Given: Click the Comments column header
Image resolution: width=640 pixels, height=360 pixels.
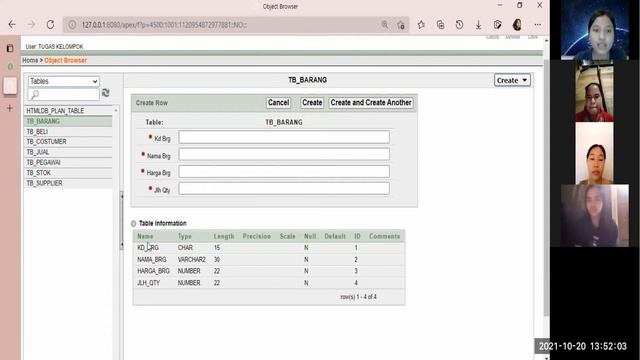Looking at the screenshot, I should (x=384, y=236).
